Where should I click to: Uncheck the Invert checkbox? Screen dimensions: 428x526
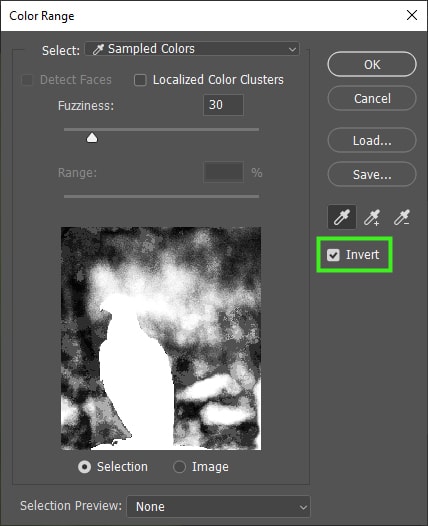[x=333, y=255]
